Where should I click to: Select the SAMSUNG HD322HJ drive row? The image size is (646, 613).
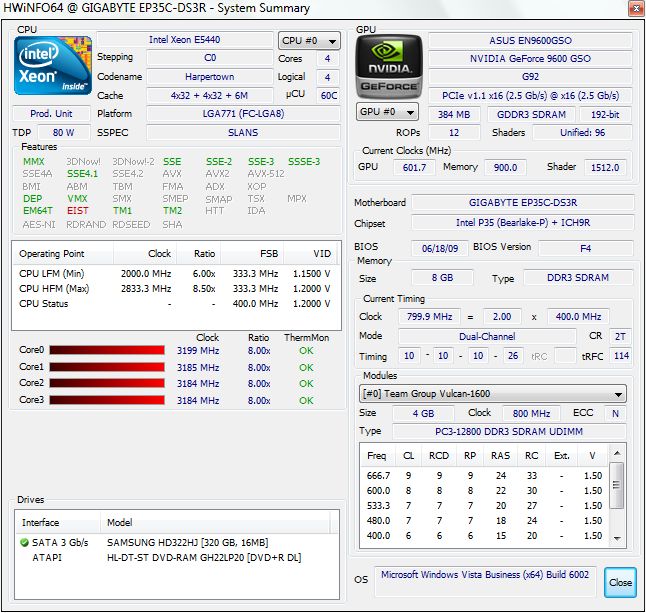click(176, 543)
